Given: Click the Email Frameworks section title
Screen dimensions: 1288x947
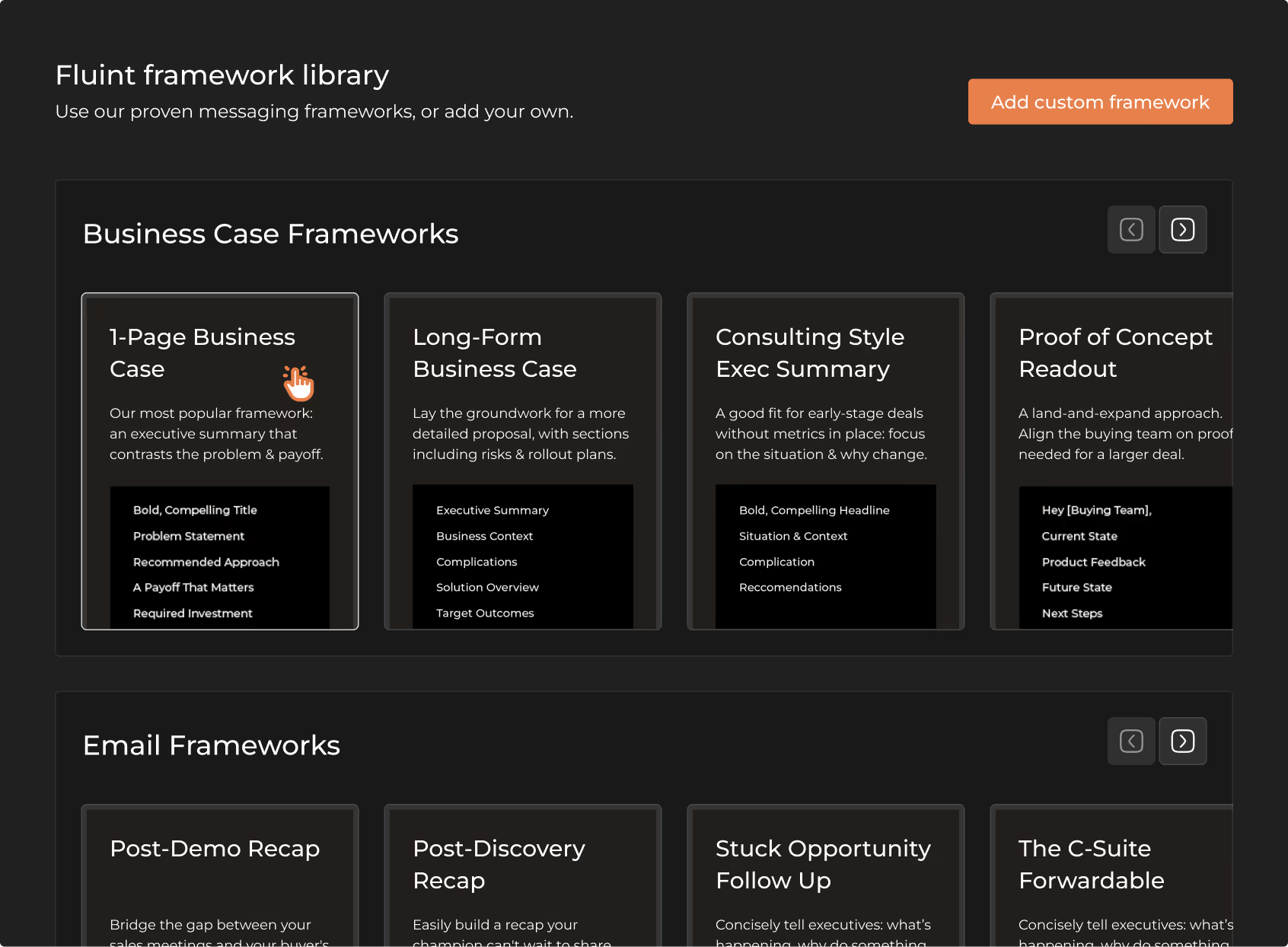Looking at the screenshot, I should click(212, 745).
